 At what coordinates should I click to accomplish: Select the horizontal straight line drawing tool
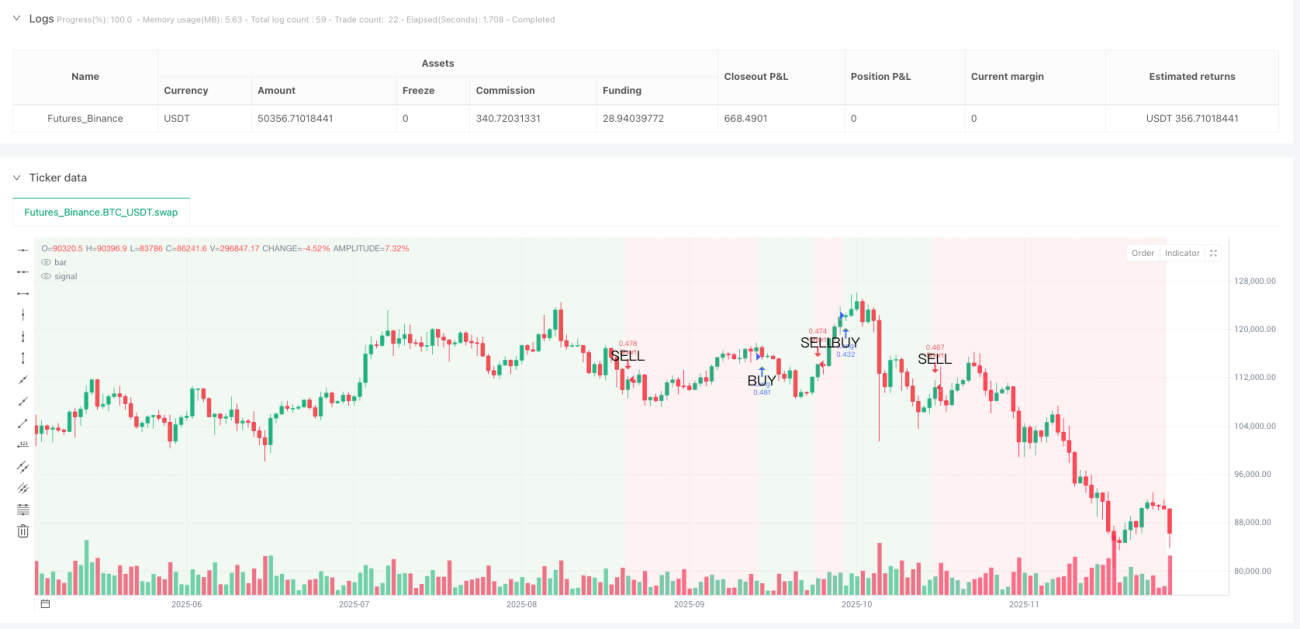click(x=23, y=249)
